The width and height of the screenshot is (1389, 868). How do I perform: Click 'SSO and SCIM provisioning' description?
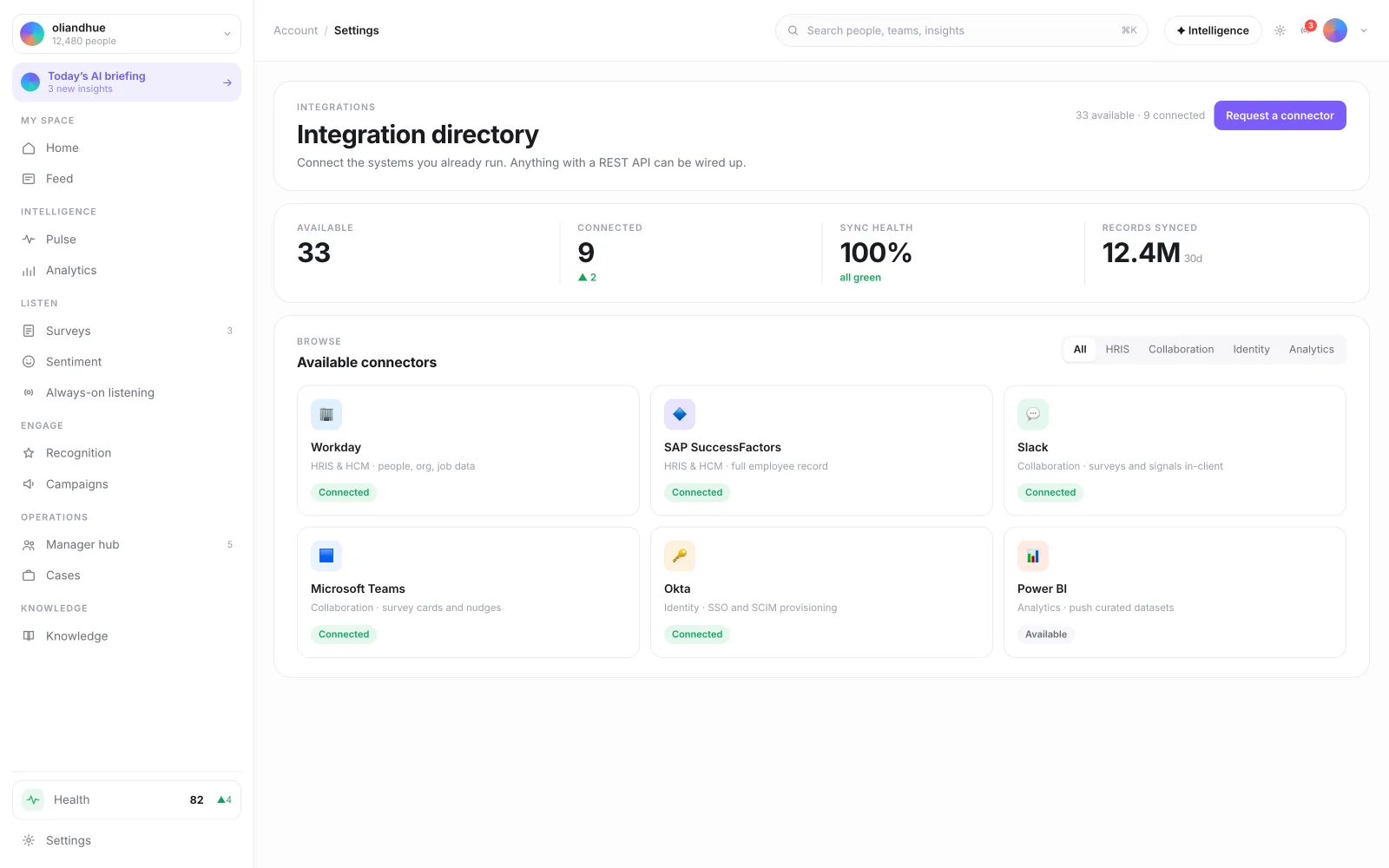click(x=773, y=608)
